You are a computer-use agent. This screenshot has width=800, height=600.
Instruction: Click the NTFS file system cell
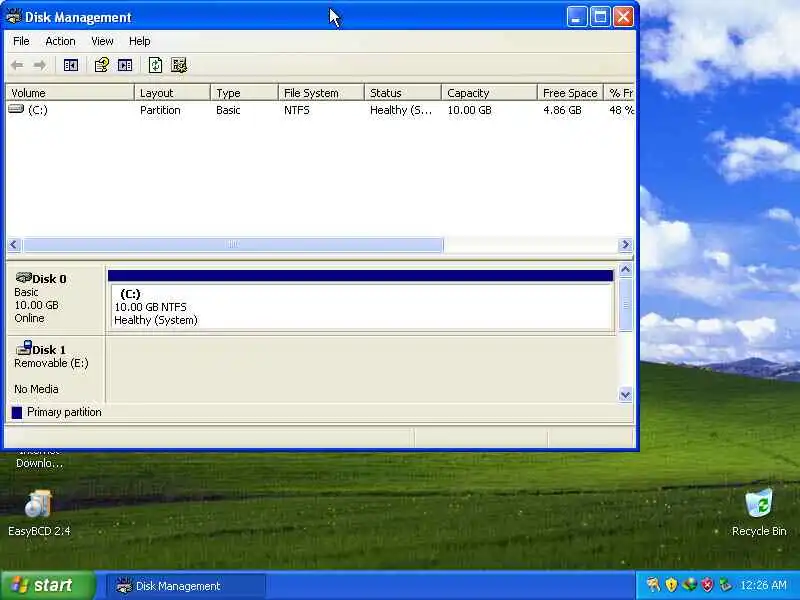coord(296,110)
